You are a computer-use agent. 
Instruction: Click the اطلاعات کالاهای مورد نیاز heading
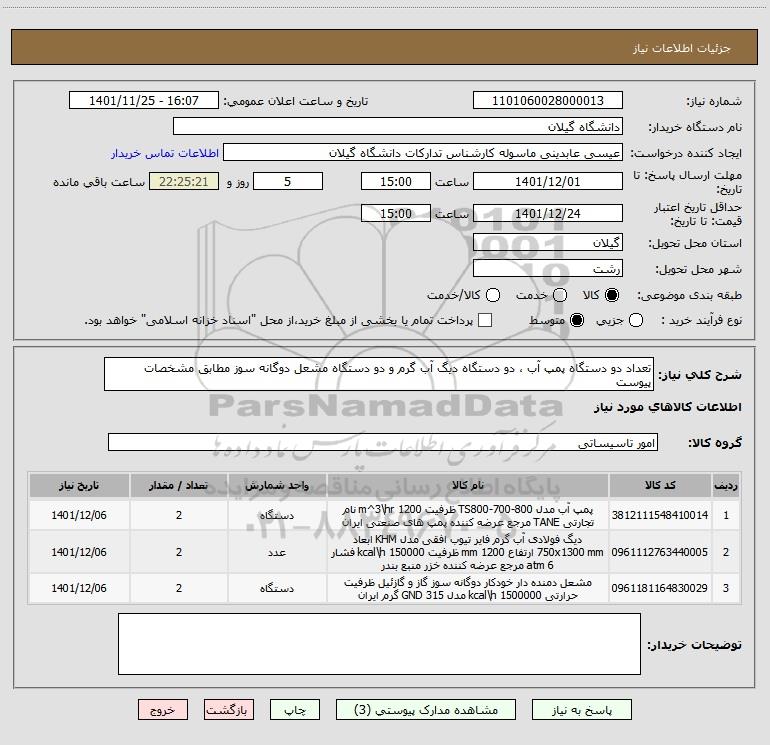pos(667,407)
